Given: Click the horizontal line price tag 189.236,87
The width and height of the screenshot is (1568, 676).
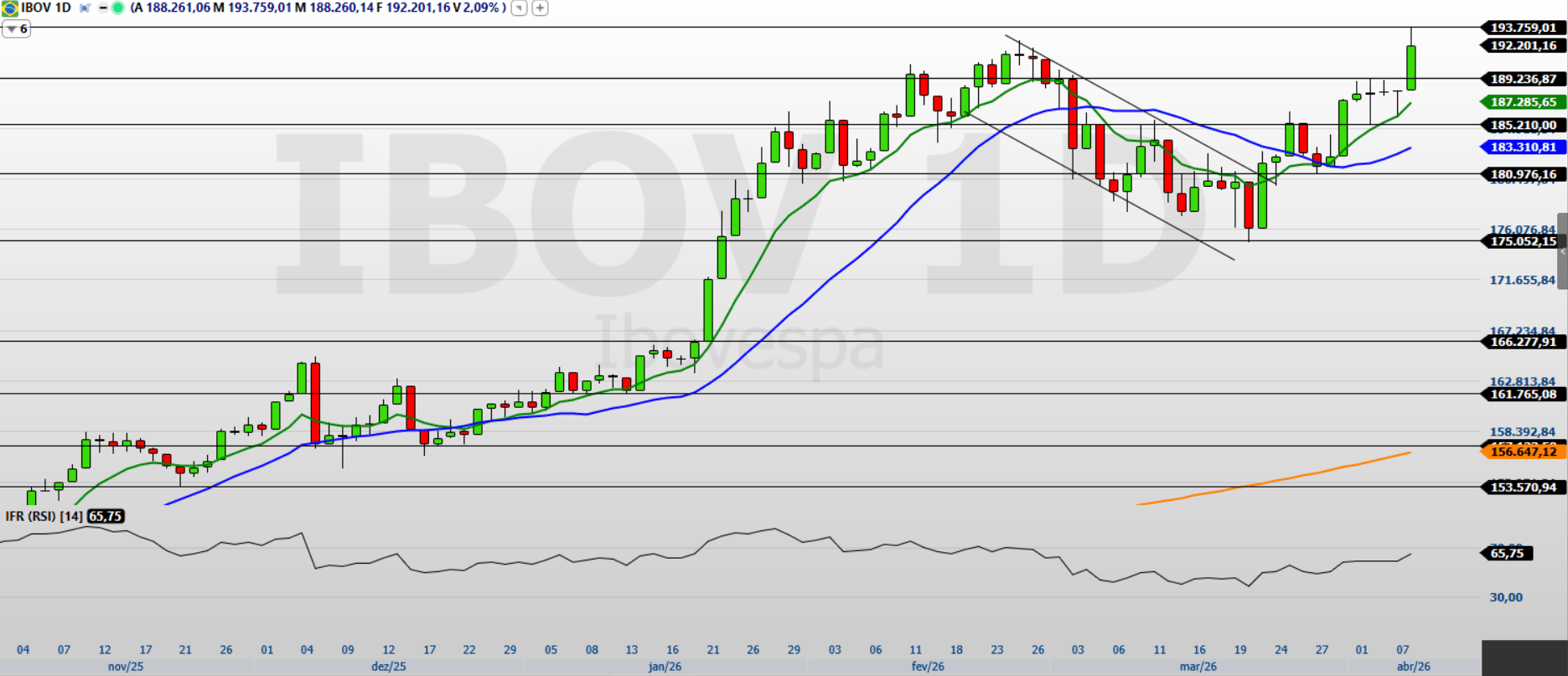Looking at the screenshot, I should pos(1523,80).
